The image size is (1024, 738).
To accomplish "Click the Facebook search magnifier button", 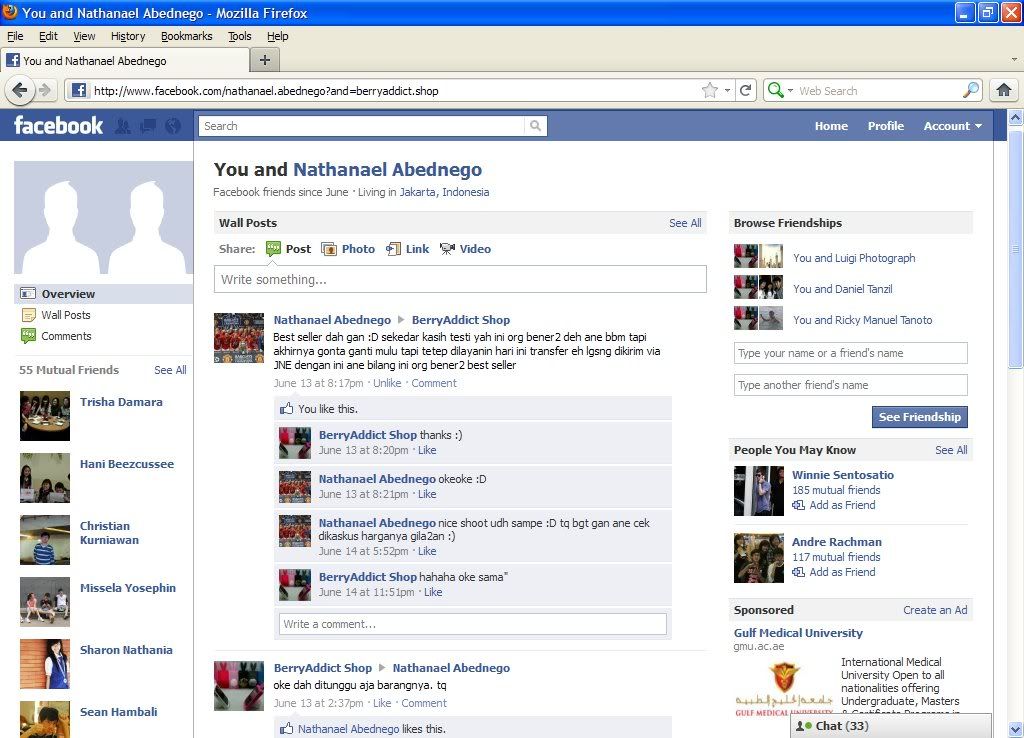I will click(x=536, y=126).
